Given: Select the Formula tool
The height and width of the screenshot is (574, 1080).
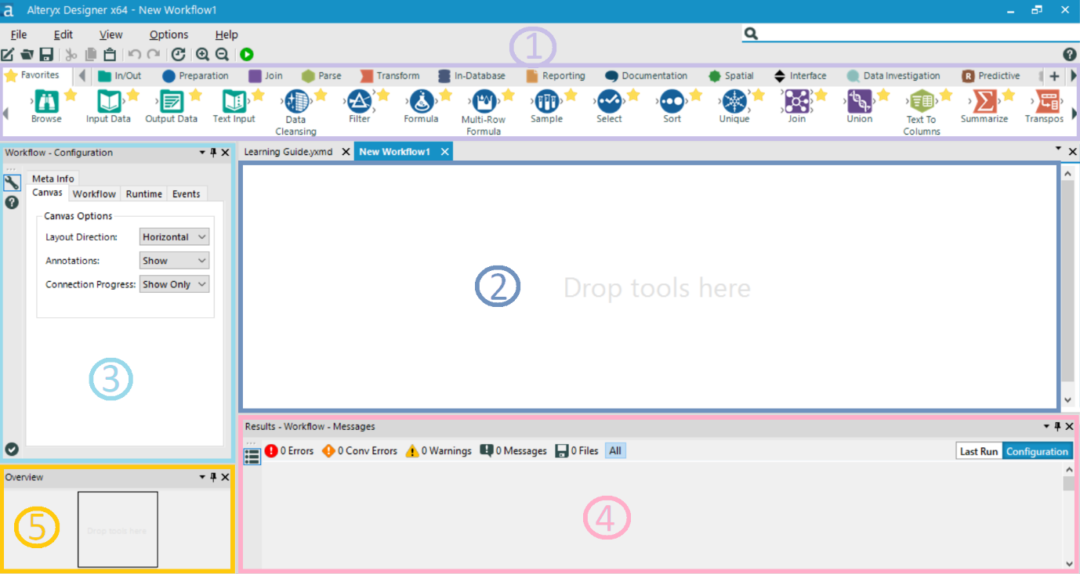Looking at the screenshot, I should tap(421, 102).
